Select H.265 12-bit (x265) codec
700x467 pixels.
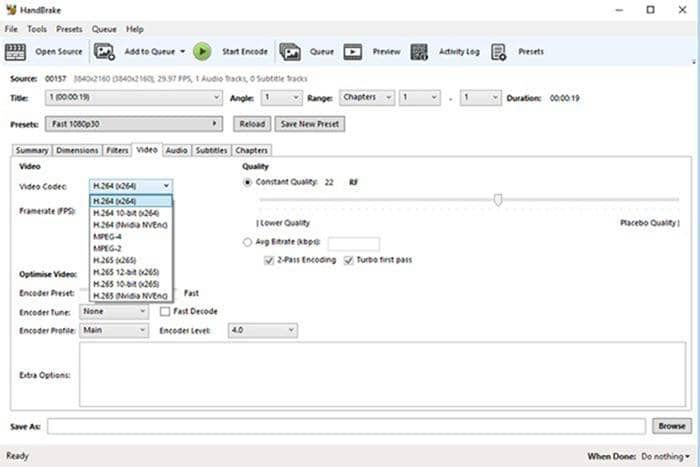(131, 272)
